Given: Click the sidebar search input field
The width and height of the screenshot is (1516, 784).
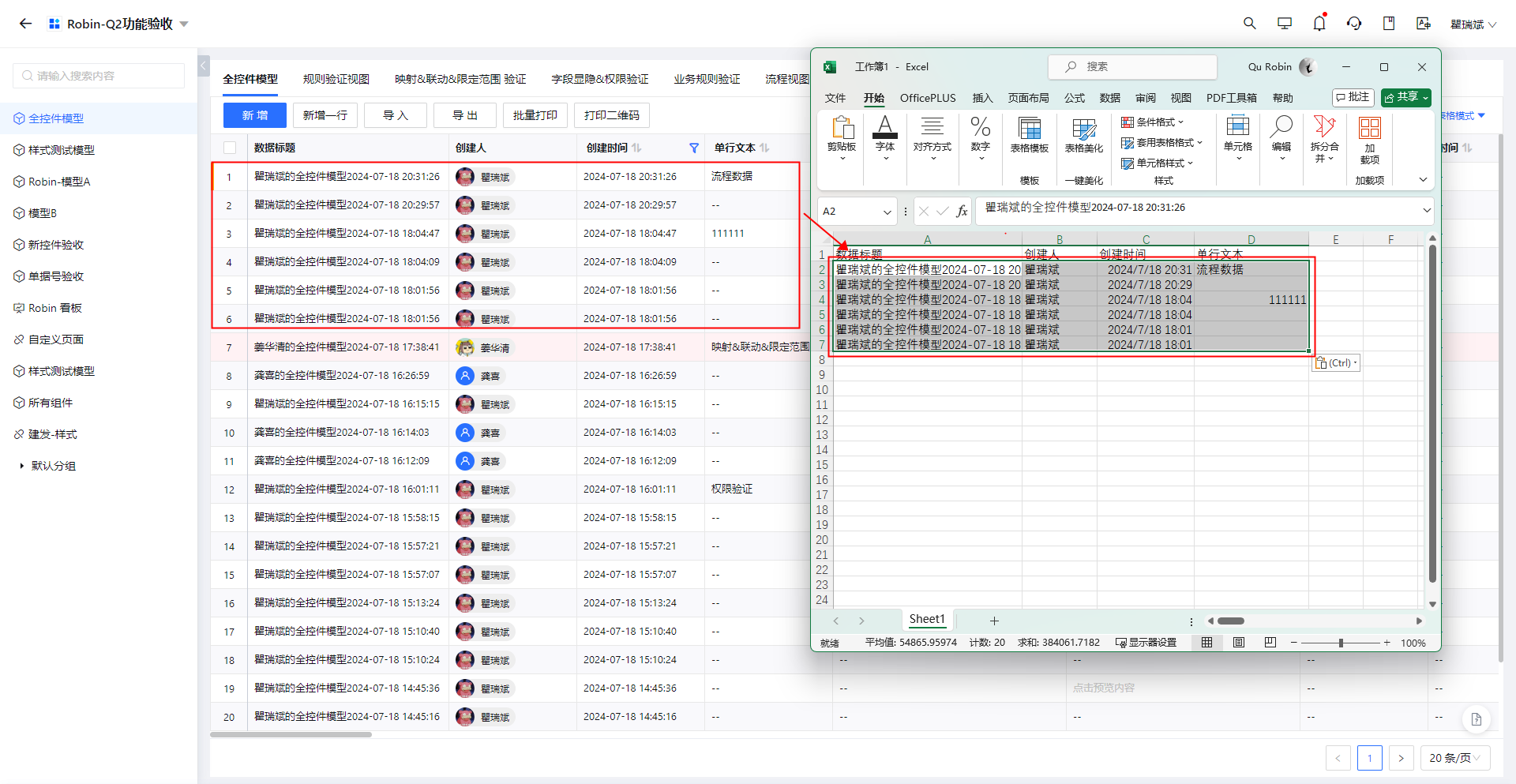Looking at the screenshot, I should 99,76.
